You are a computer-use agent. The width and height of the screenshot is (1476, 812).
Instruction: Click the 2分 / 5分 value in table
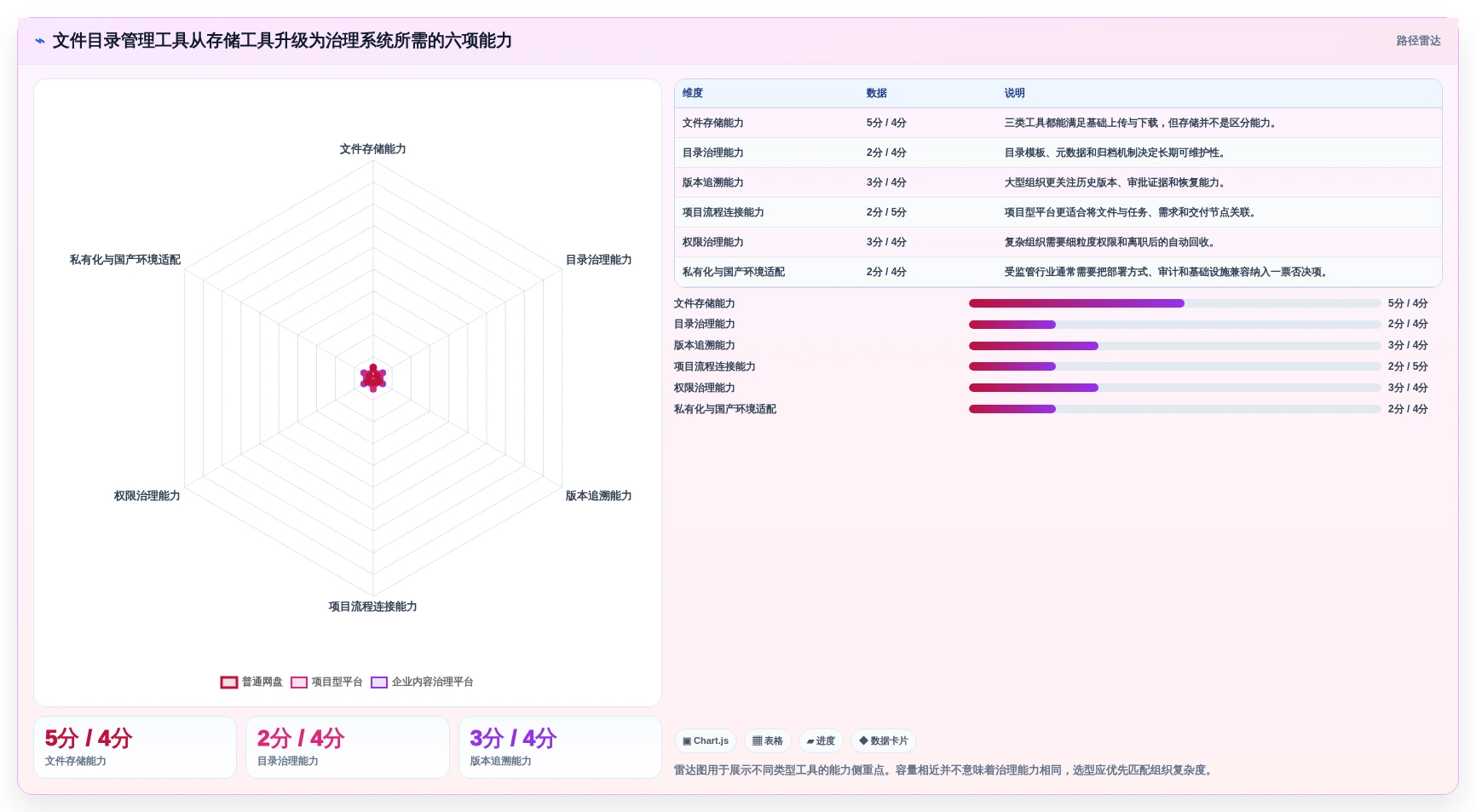[886, 213]
